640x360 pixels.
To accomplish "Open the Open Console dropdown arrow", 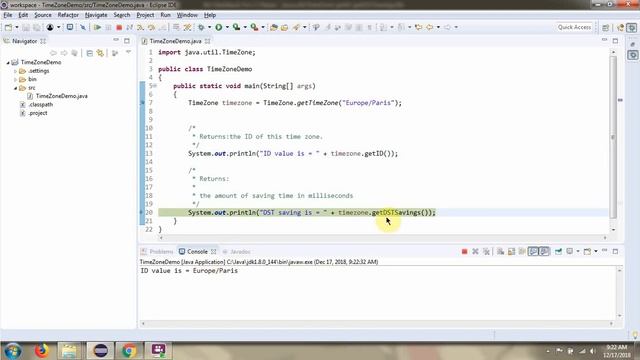I will pyautogui.click(x=596, y=251).
